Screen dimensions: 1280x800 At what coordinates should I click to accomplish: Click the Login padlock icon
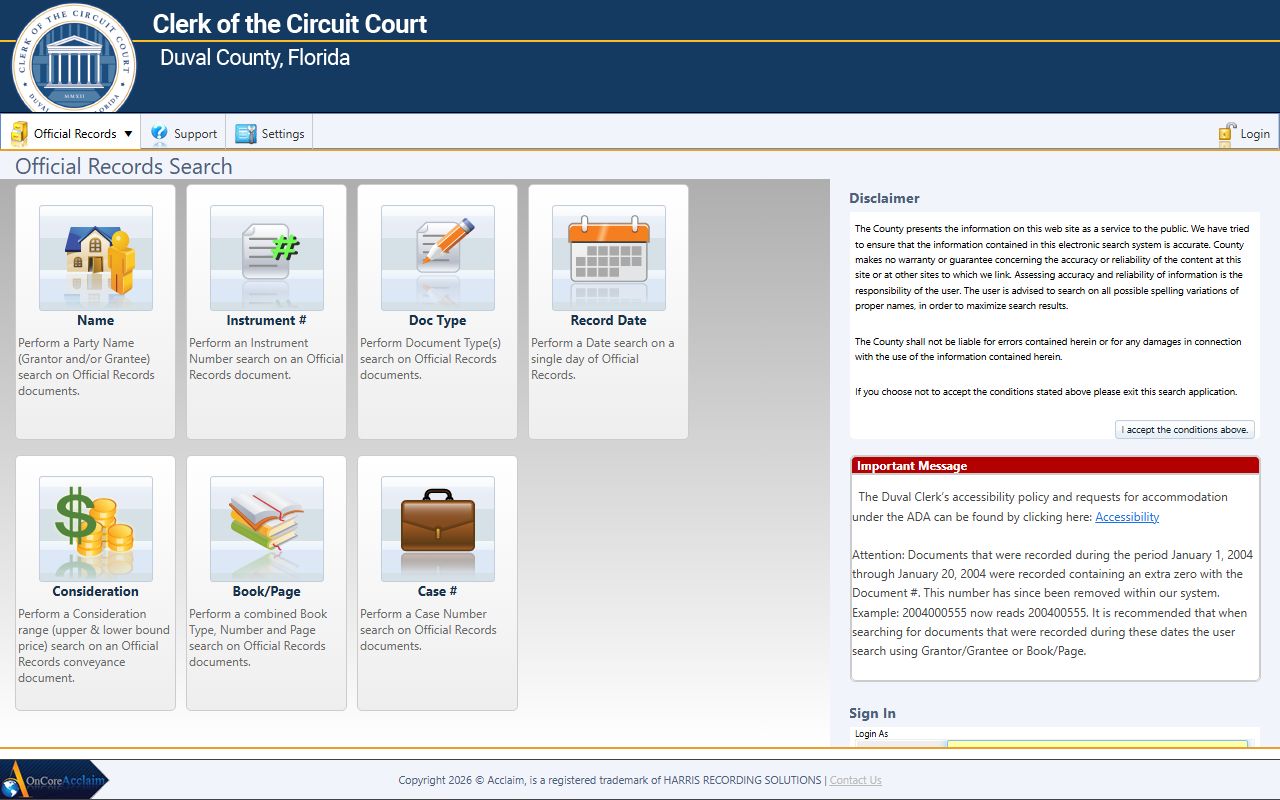(x=1227, y=134)
